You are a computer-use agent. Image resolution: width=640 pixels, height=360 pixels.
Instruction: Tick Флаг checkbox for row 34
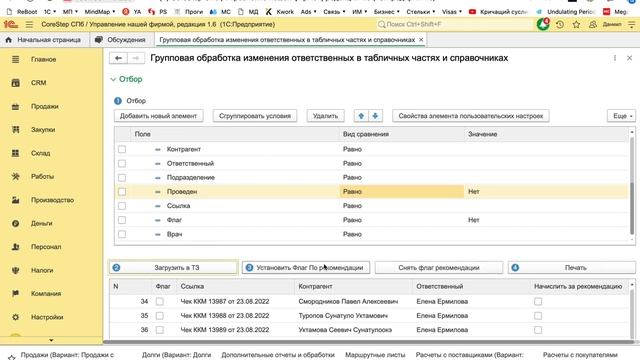click(x=160, y=302)
